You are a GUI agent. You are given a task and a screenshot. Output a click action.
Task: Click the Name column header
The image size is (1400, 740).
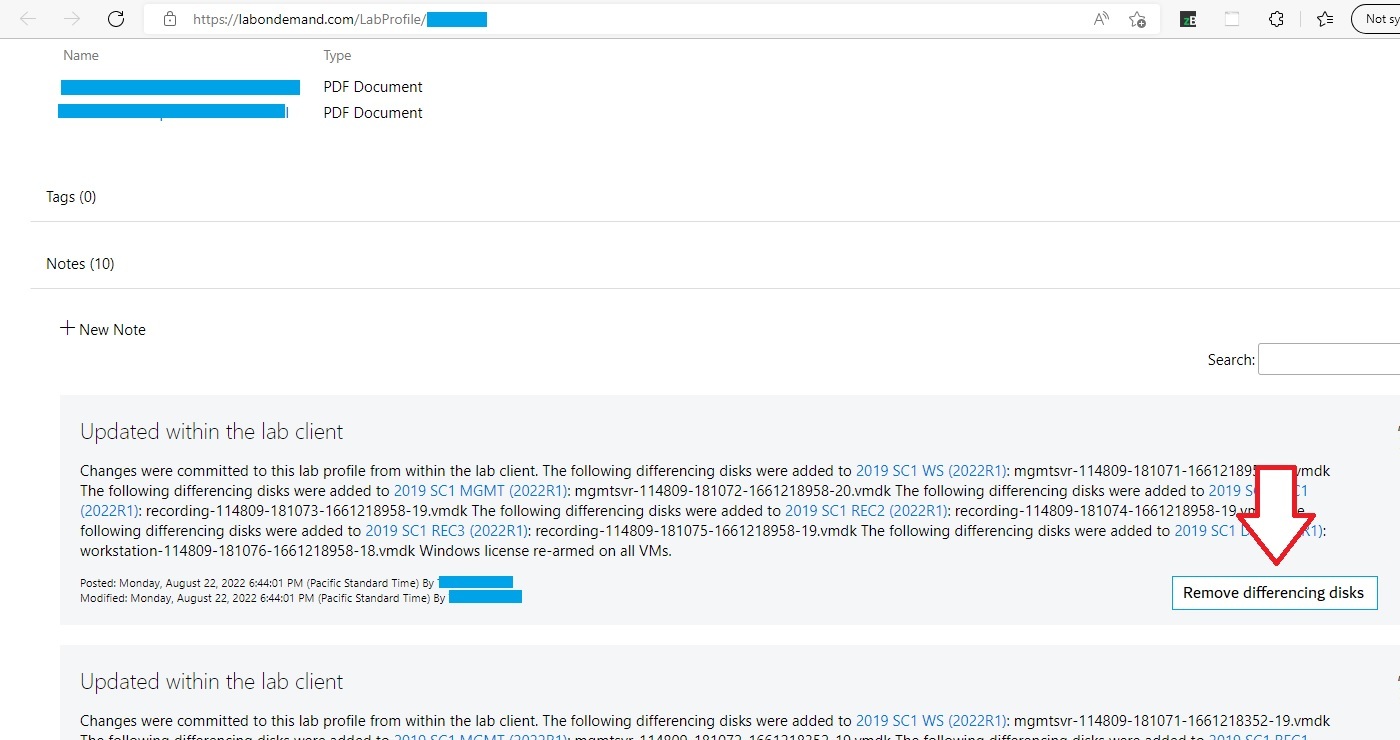(81, 56)
